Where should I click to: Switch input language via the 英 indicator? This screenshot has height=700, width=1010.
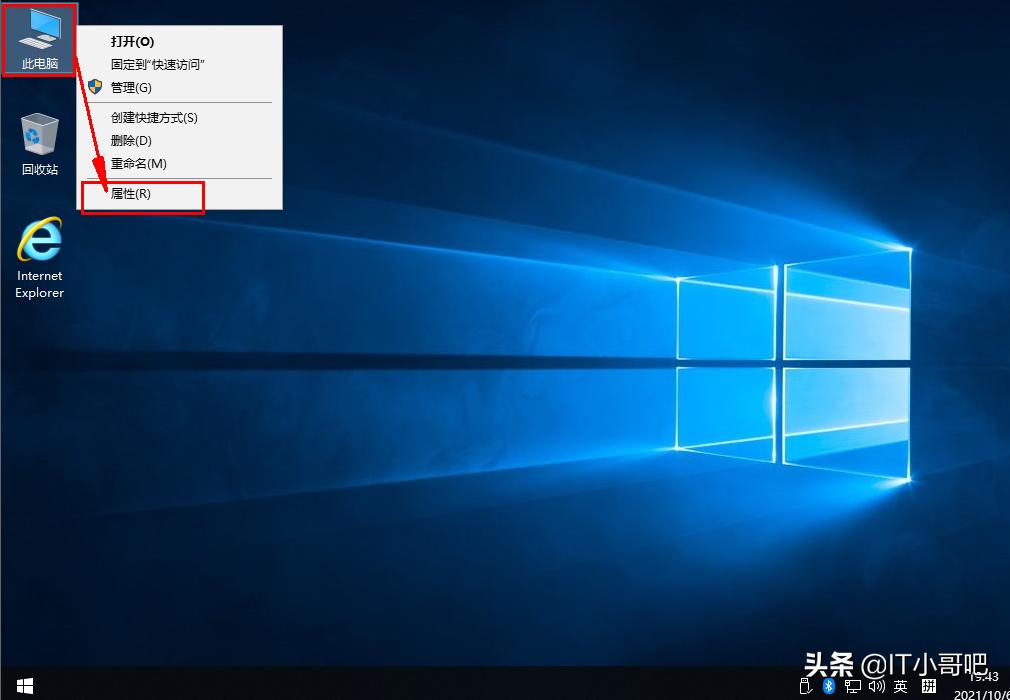[x=901, y=687]
